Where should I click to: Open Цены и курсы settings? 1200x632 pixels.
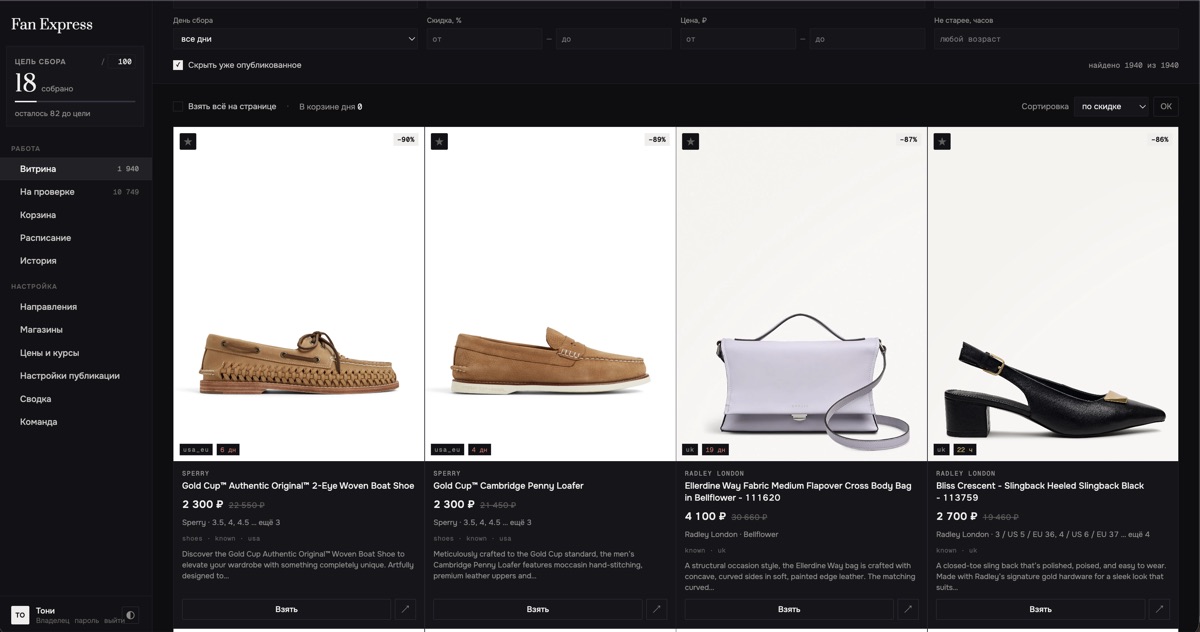tap(76, 353)
